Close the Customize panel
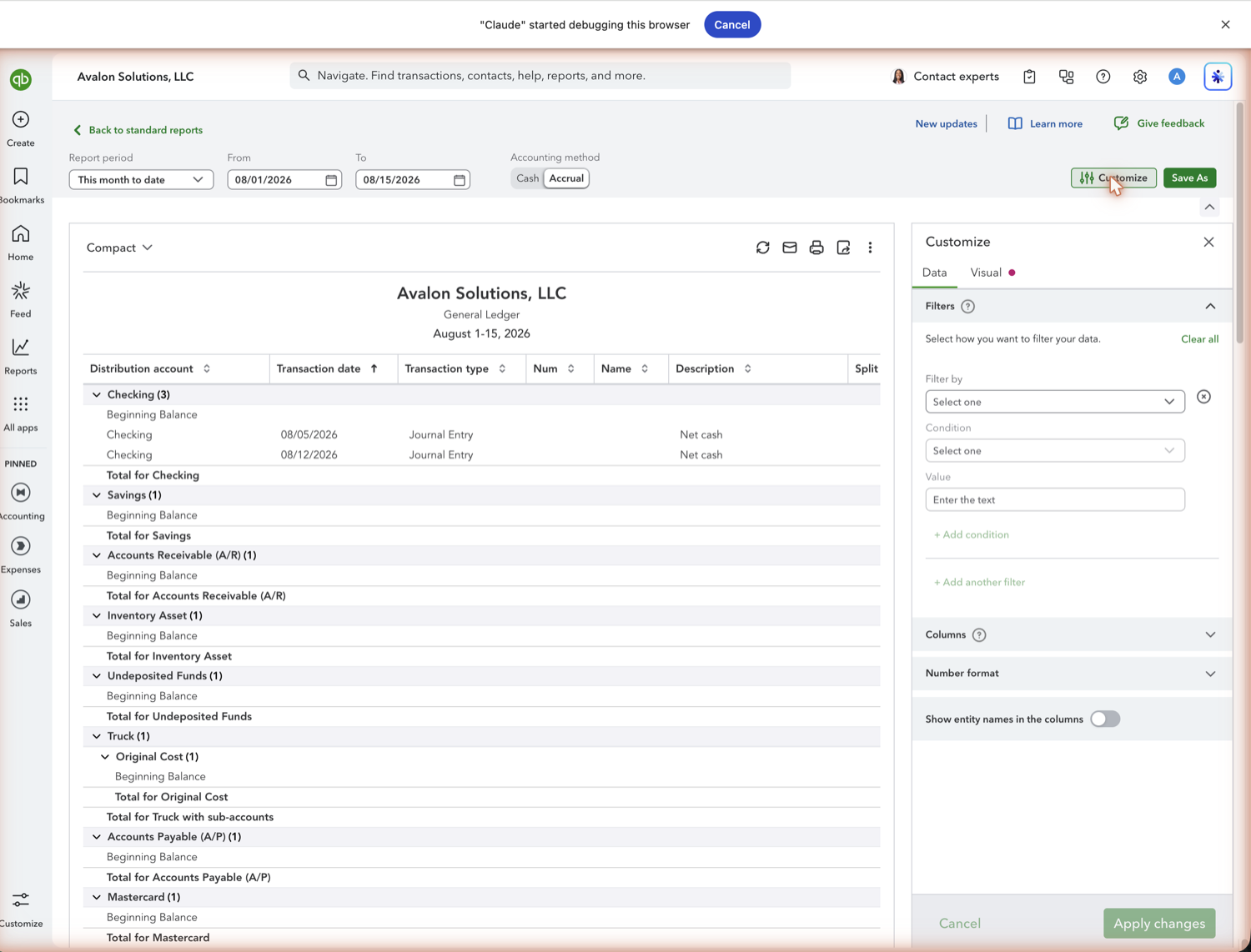 [1208, 242]
